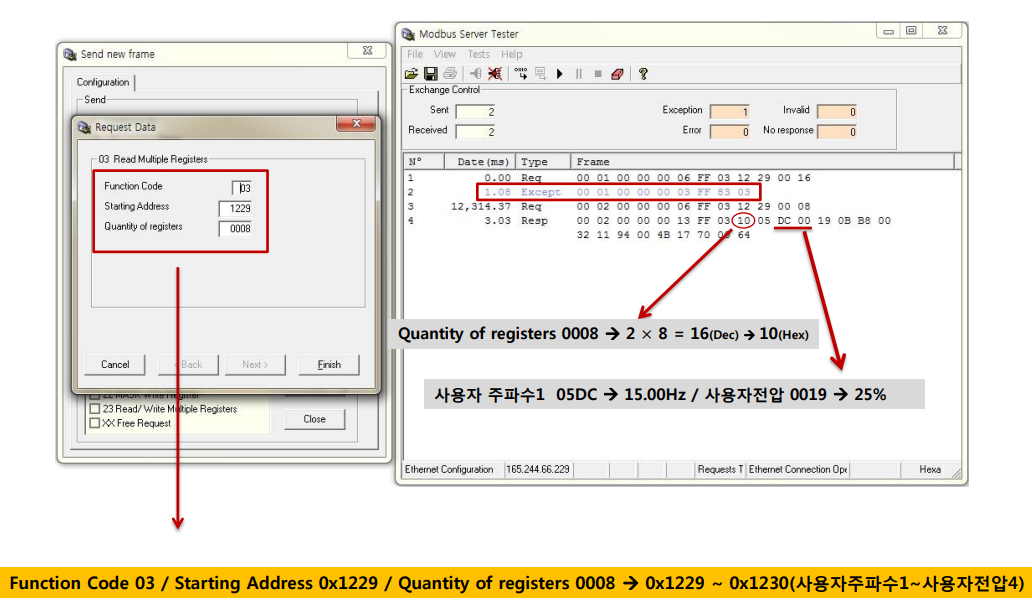Open the Tests menu
The height and width of the screenshot is (603, 1032).
tap(478, 54)
